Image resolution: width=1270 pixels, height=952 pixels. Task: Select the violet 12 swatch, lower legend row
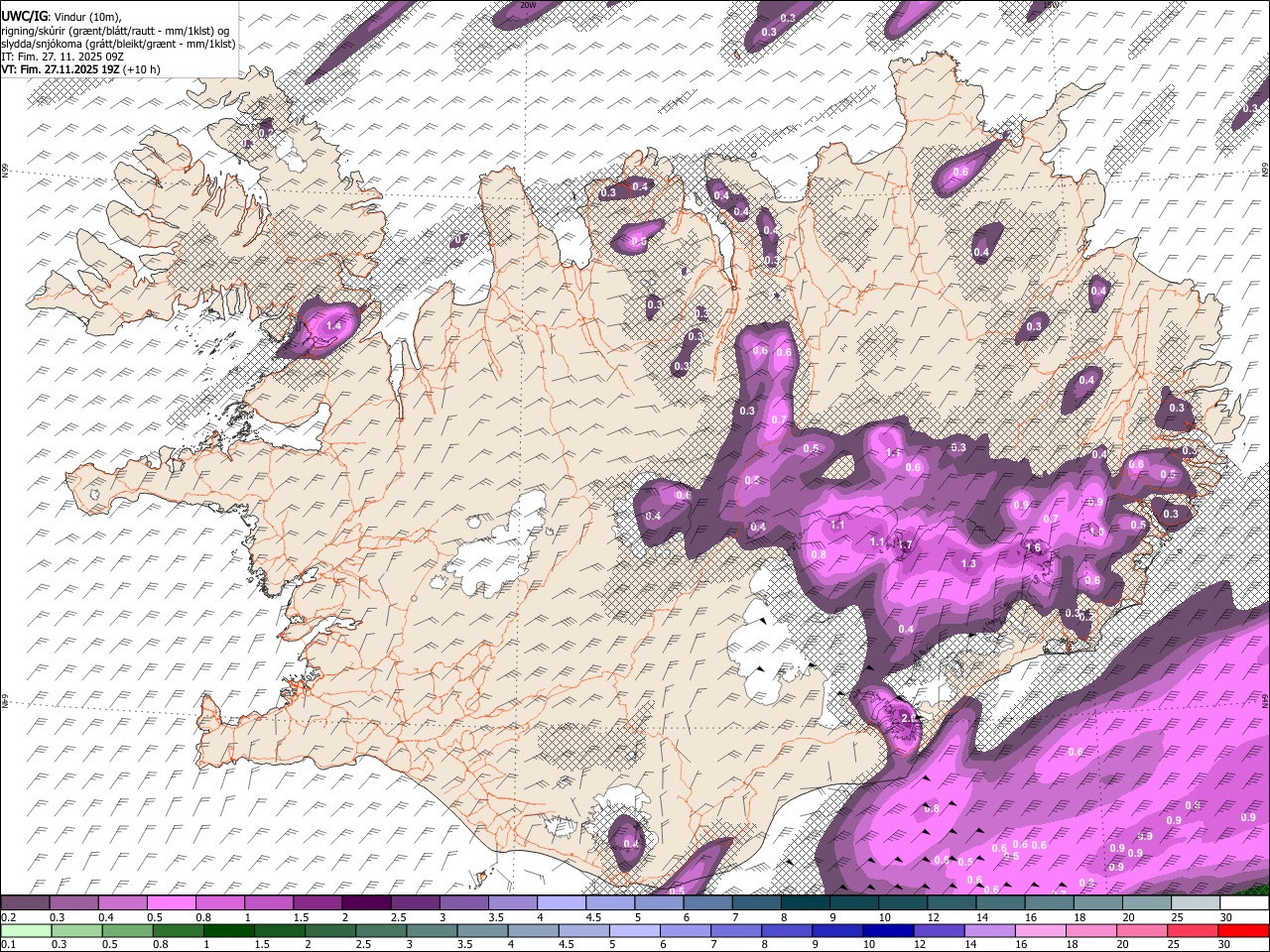[x=938, y=930]
